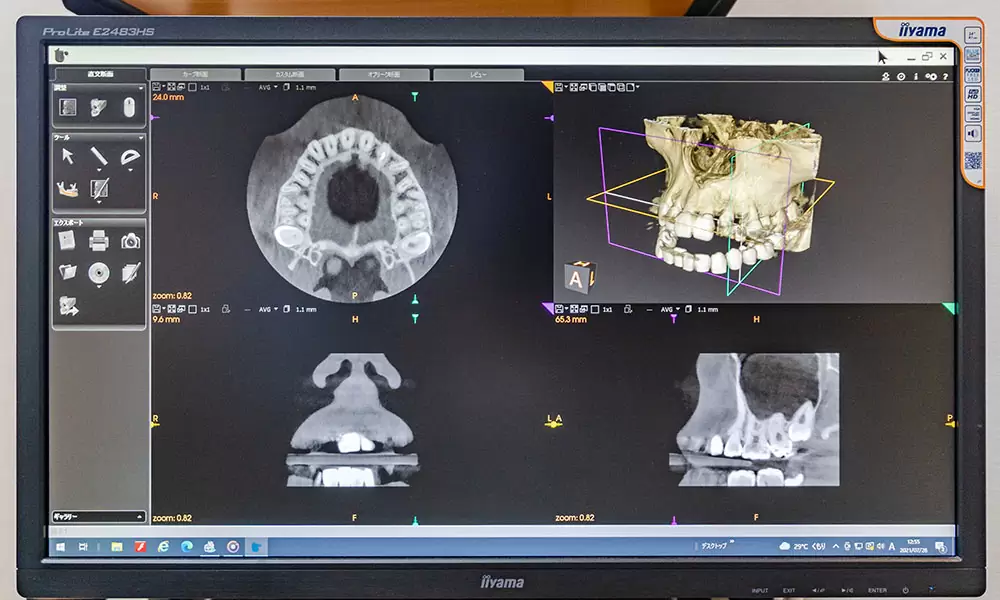
Task: Click the burn to disc icon
Action: point(98,272)
